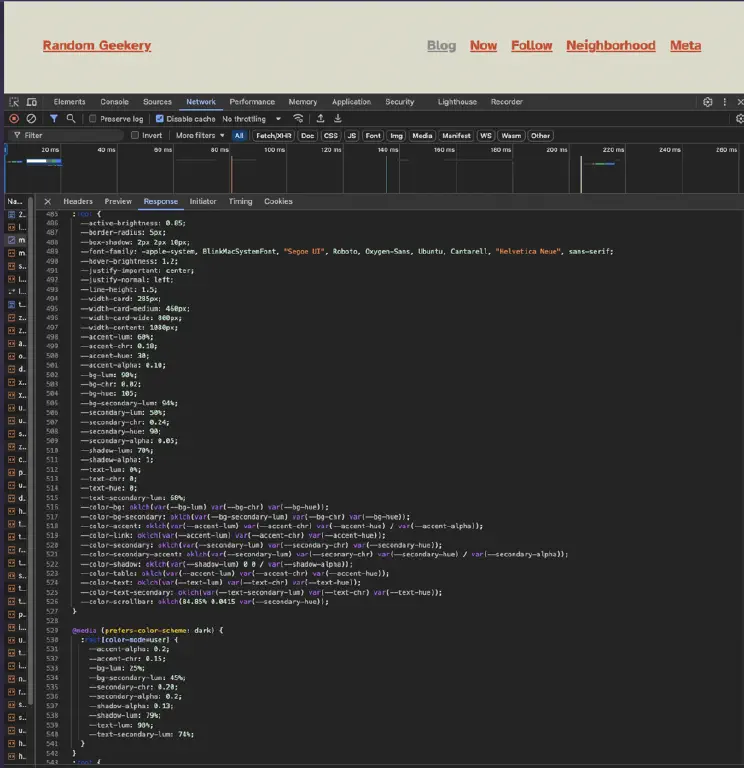This screenshot has height=768, width=744.
Task: Show the Initiator tab
Action: coord(203,201)
